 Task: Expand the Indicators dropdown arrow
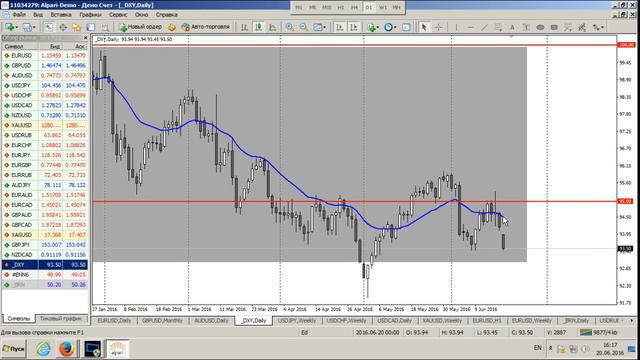click(378, 27)
